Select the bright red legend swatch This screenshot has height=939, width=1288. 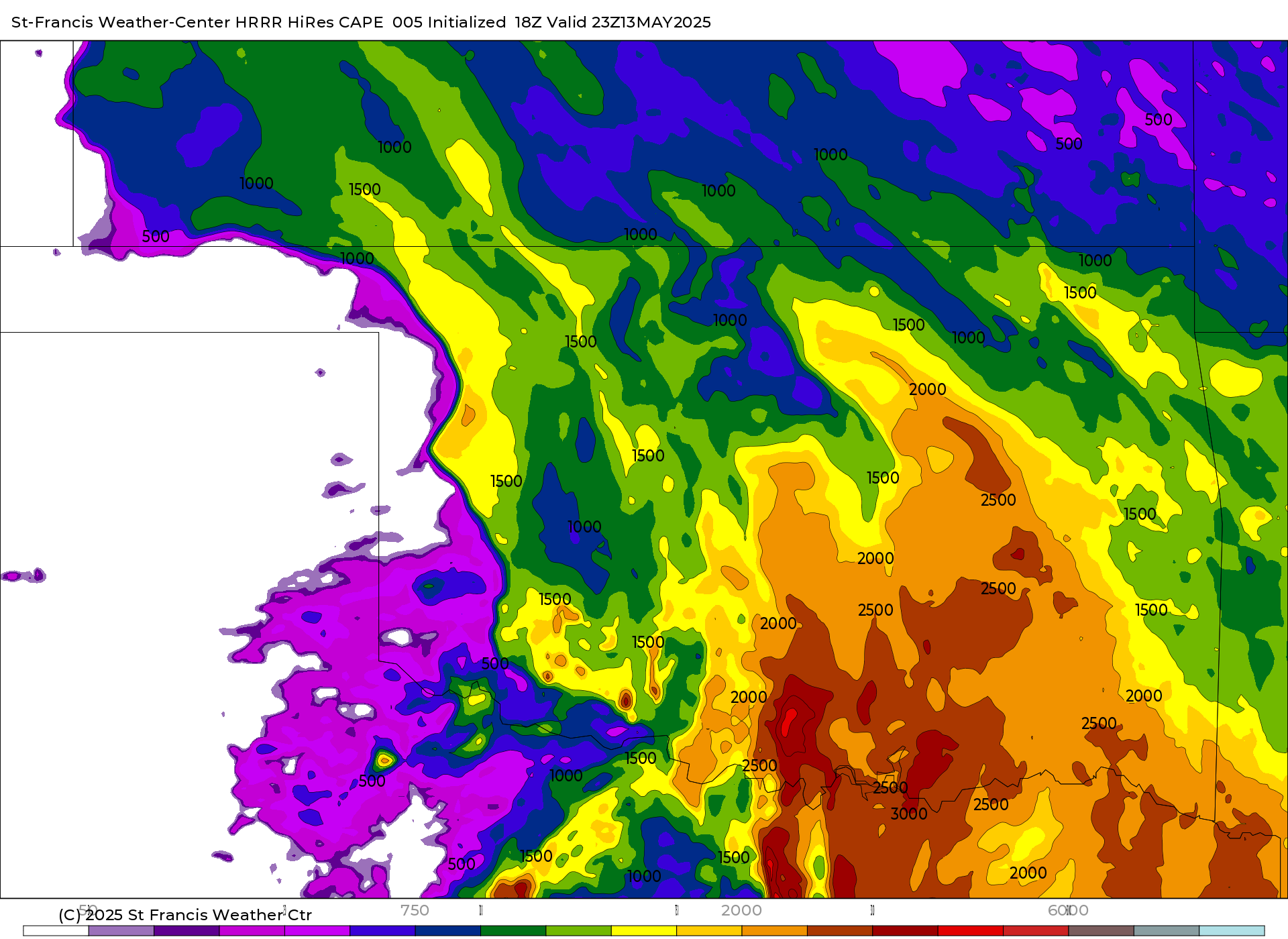point(971,931)
